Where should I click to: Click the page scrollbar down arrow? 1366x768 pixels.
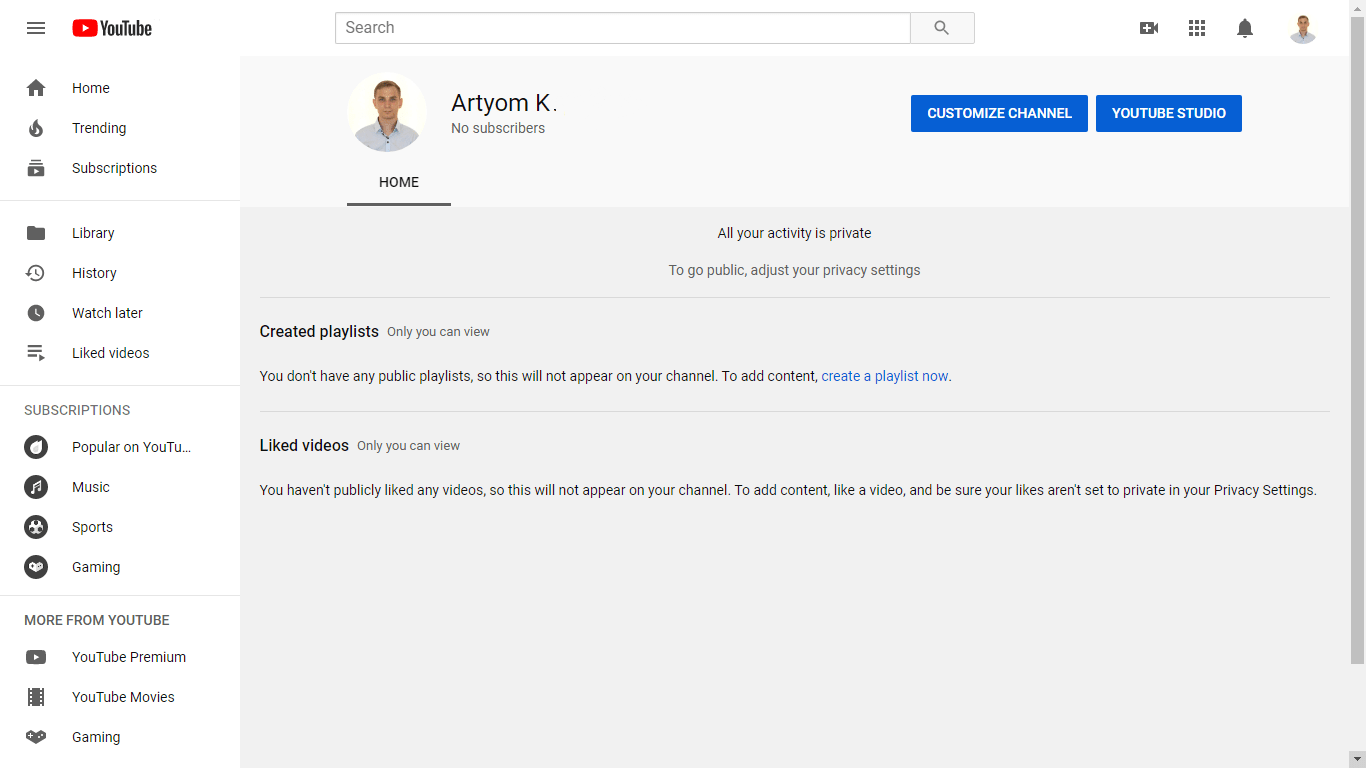coord(1357,759)
